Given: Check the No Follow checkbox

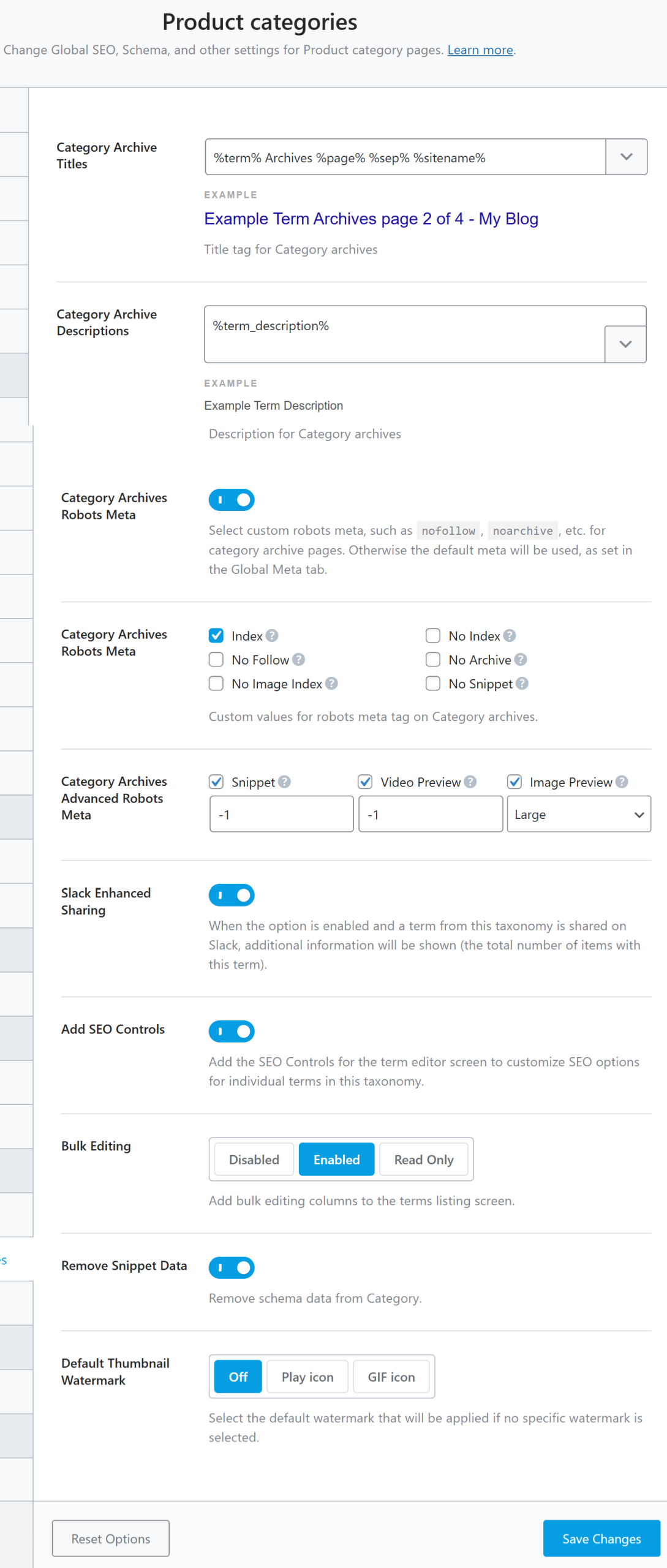Looking at the screenshot, I should (216, 660).
